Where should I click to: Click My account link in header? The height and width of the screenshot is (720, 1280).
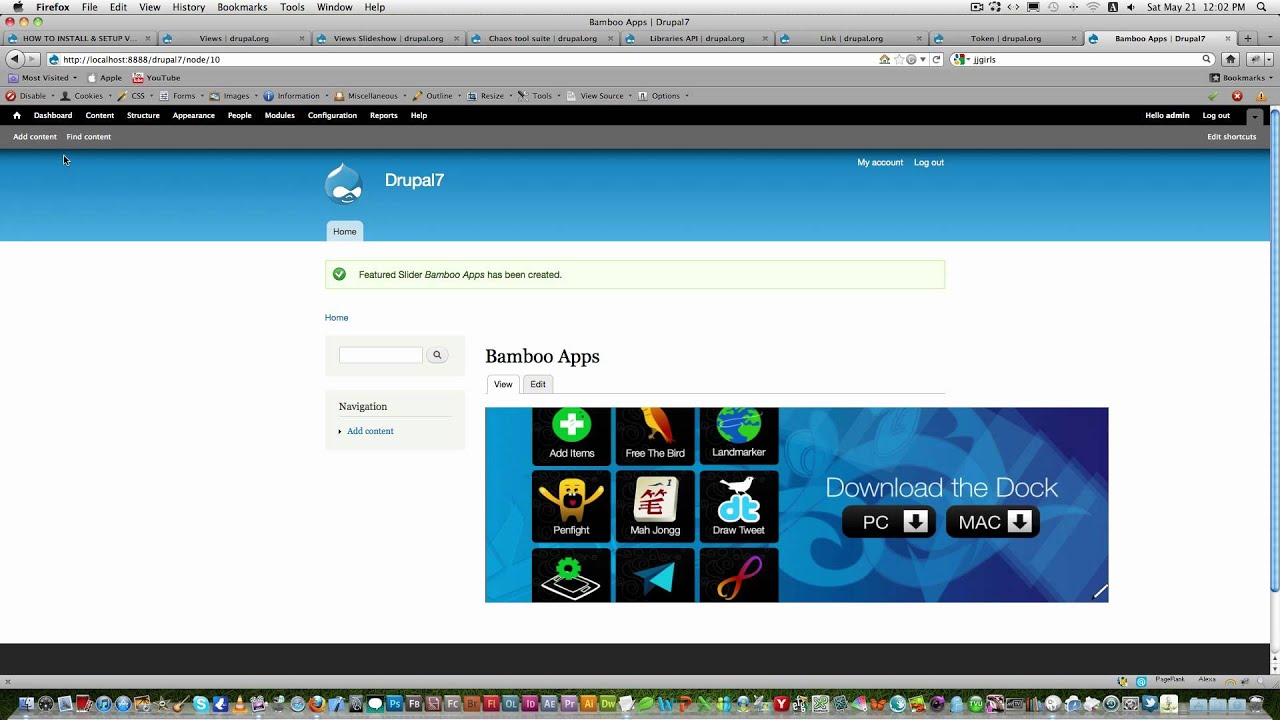(x=880, y=162)
